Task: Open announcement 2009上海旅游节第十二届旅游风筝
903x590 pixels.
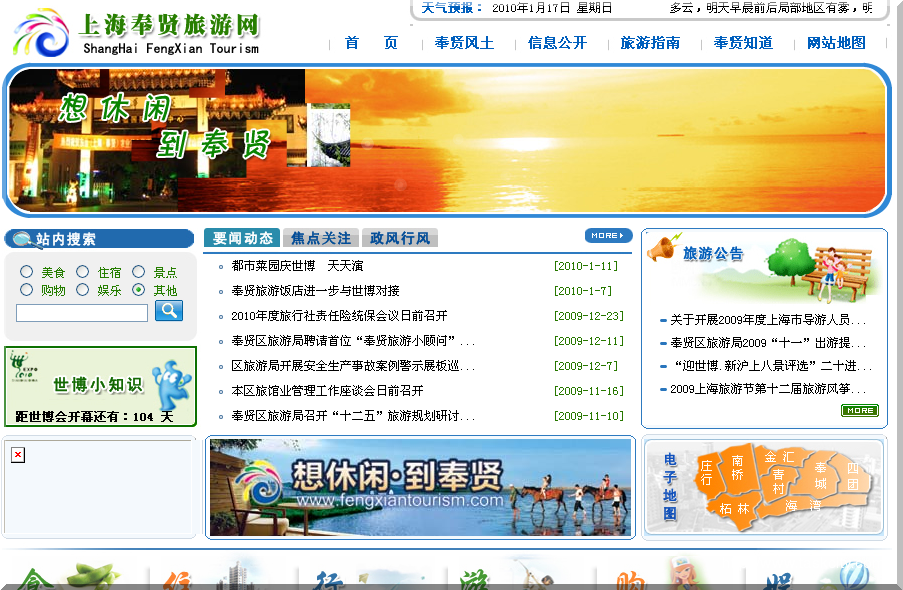Action: 767,389
